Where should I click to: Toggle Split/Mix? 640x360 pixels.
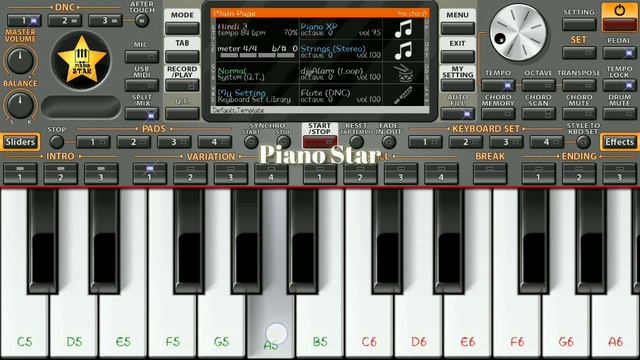tap(142, 114)
